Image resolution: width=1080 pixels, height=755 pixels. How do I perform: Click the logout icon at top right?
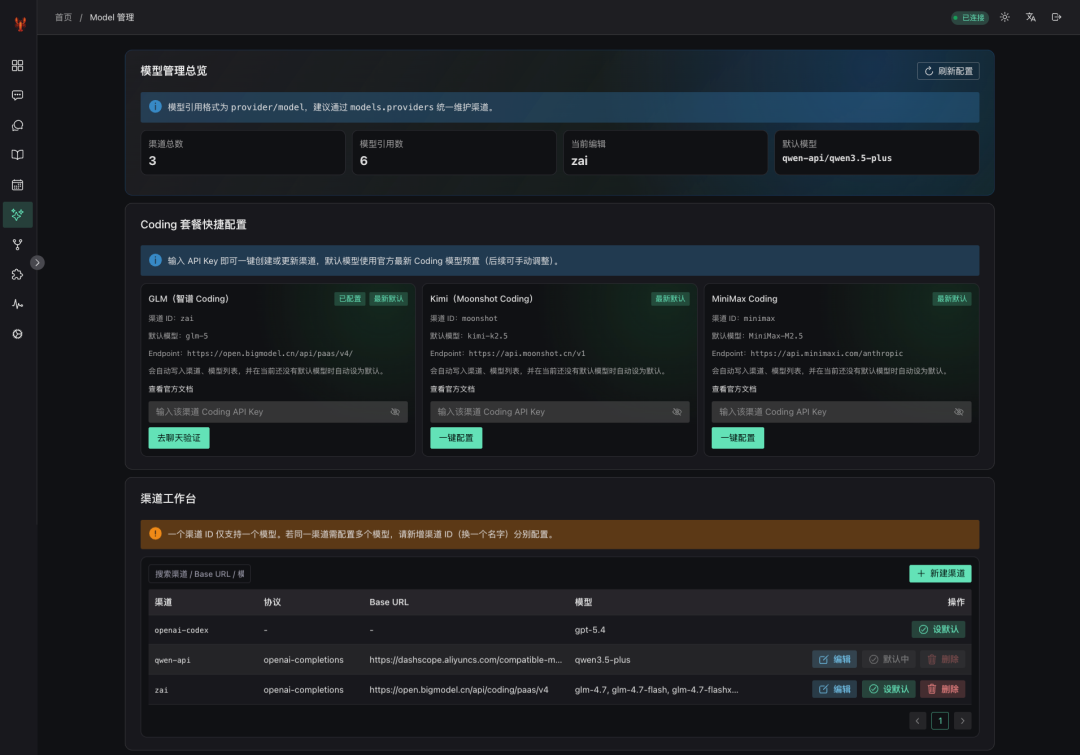point(1056,17)
